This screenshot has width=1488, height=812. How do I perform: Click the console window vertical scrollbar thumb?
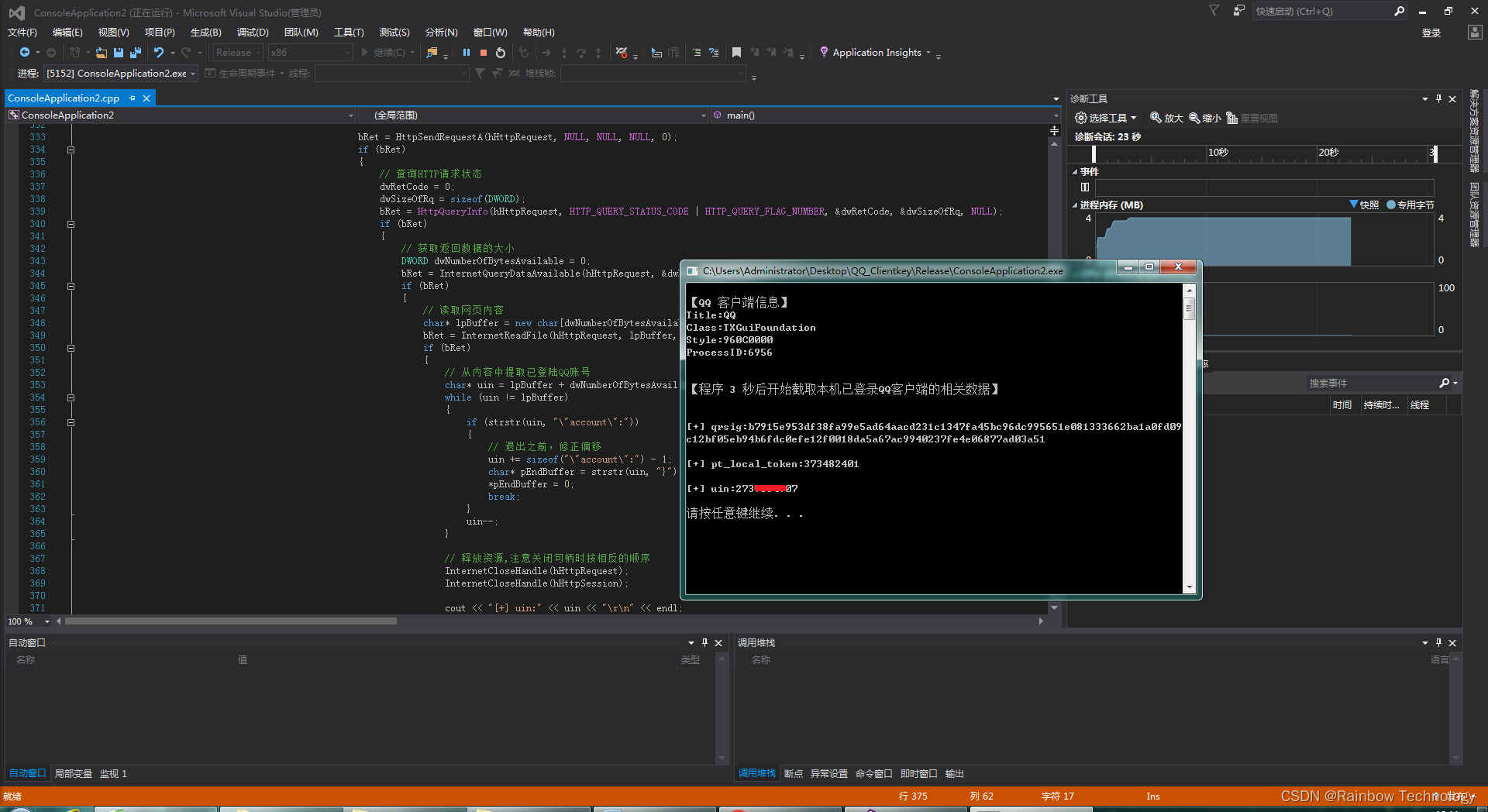coord(1190,309)
